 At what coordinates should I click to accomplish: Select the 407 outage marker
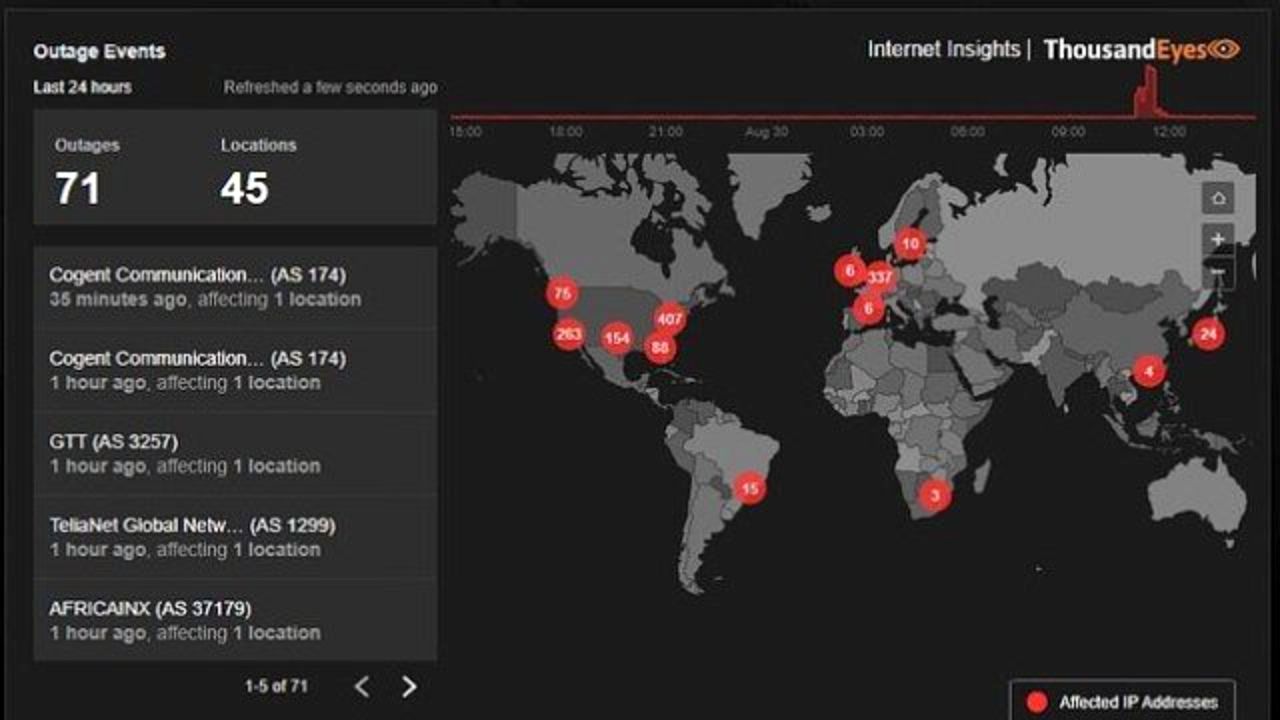669,320
